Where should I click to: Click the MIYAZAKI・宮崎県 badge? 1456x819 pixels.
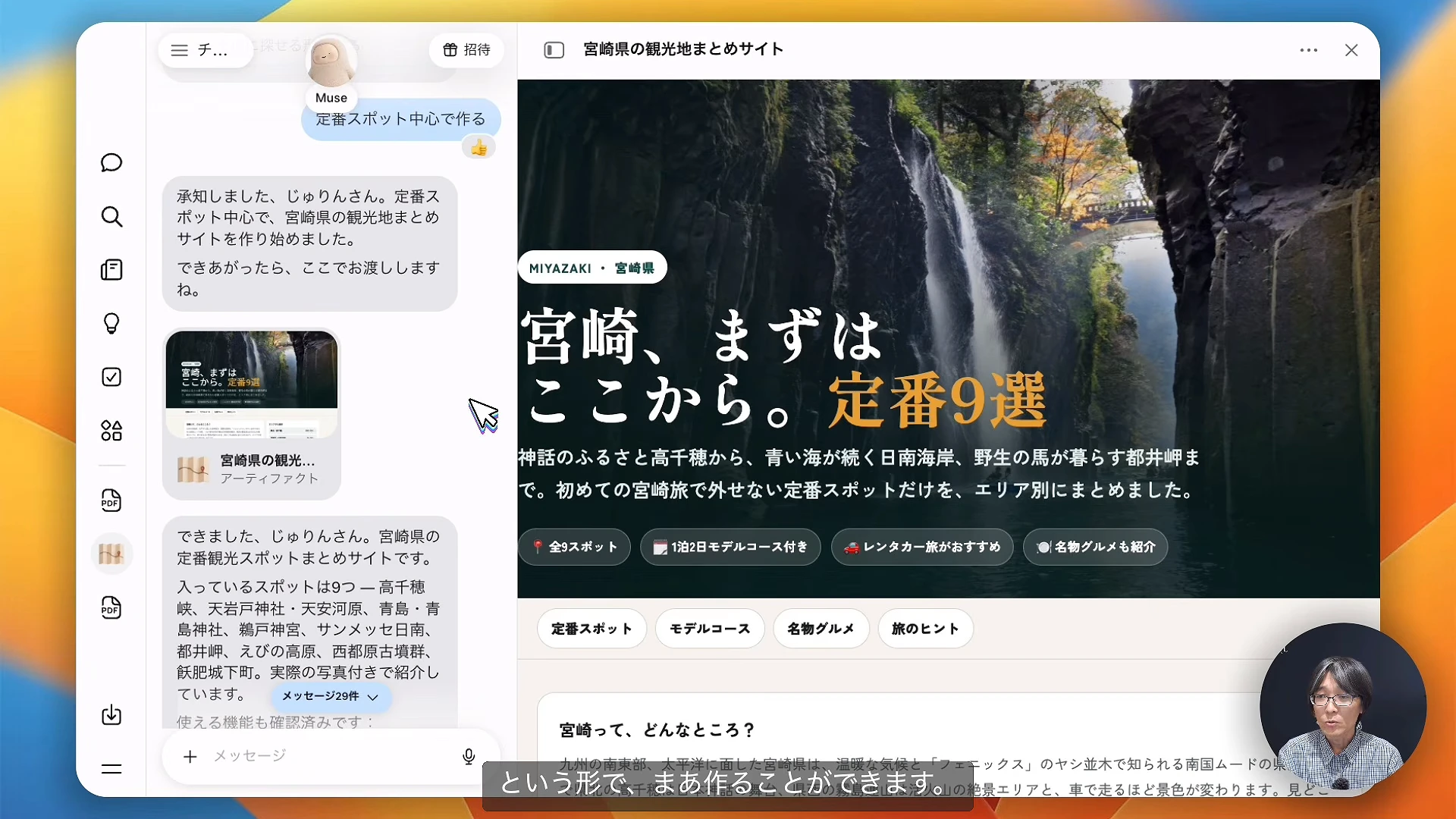592,268
